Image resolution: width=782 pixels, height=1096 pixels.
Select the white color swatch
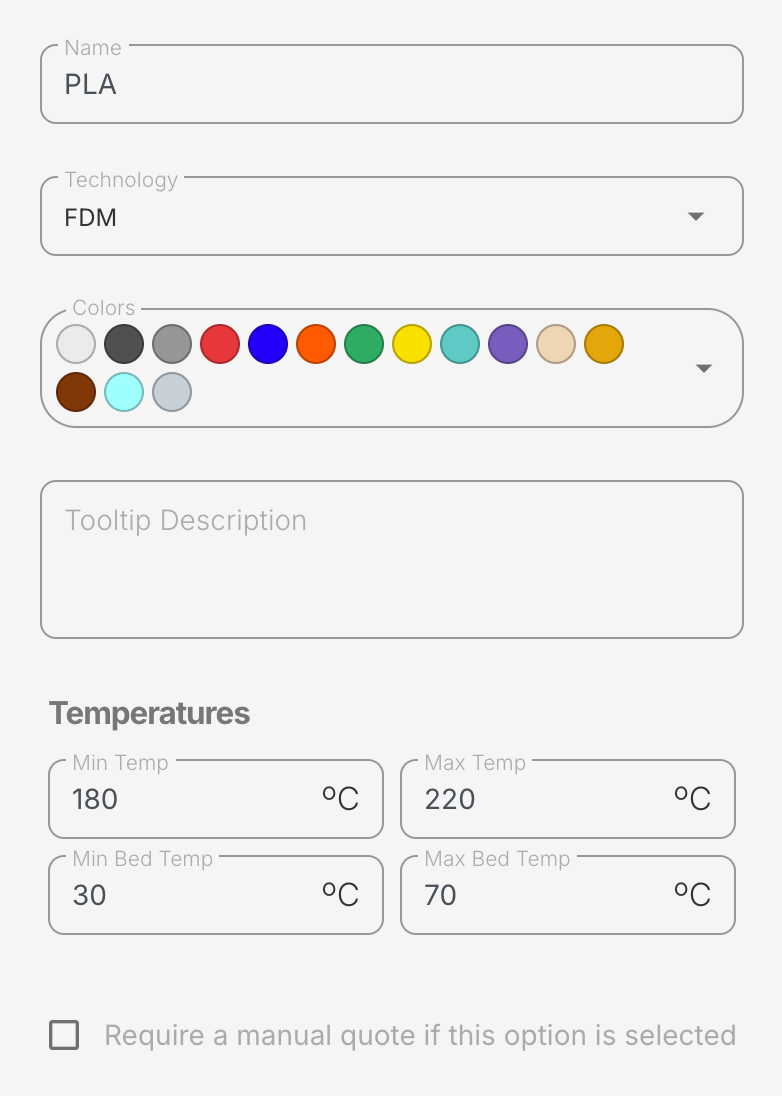tap(76, 344)
